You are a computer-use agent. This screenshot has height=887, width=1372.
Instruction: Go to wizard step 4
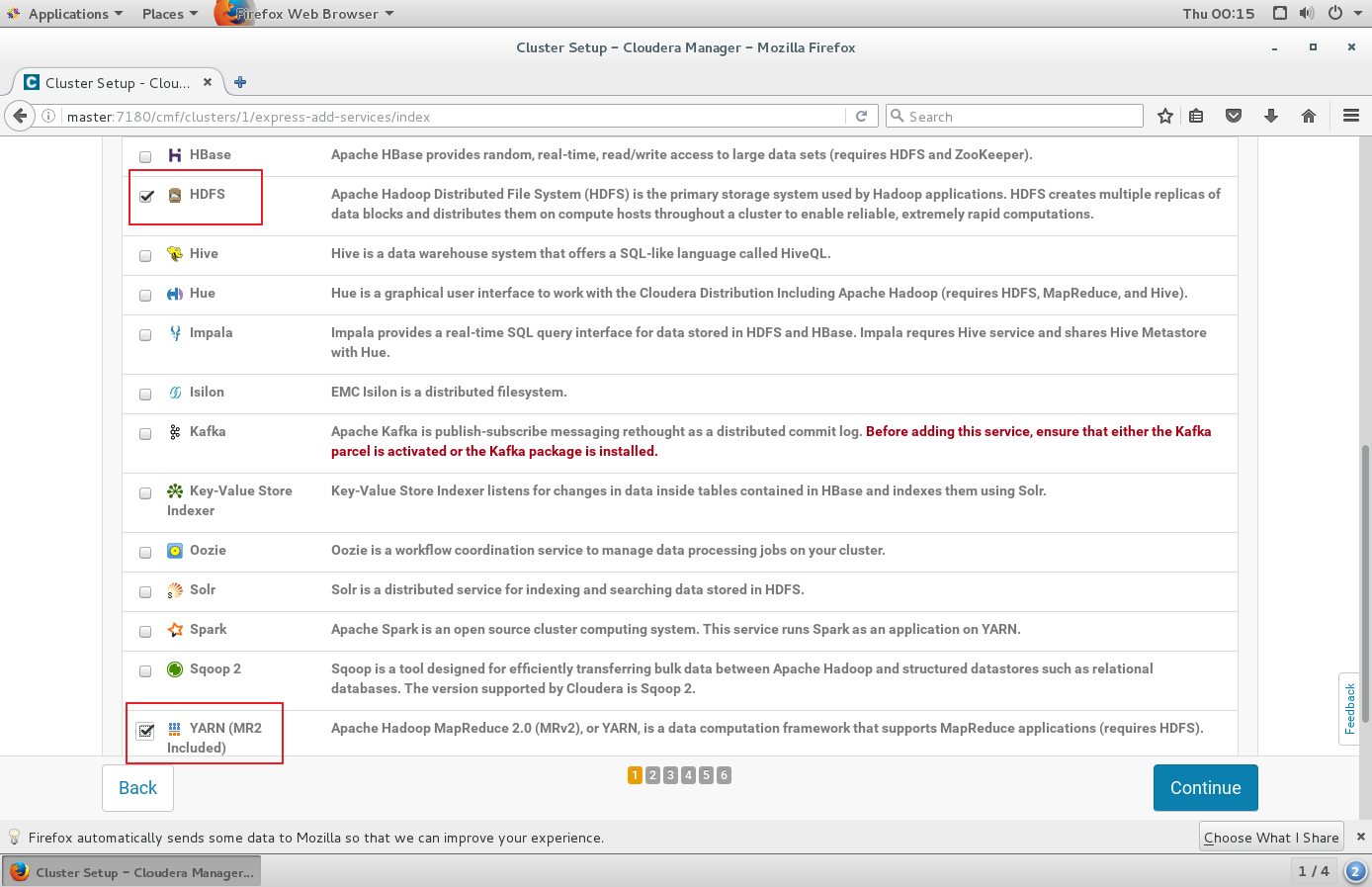click(688, 775)
